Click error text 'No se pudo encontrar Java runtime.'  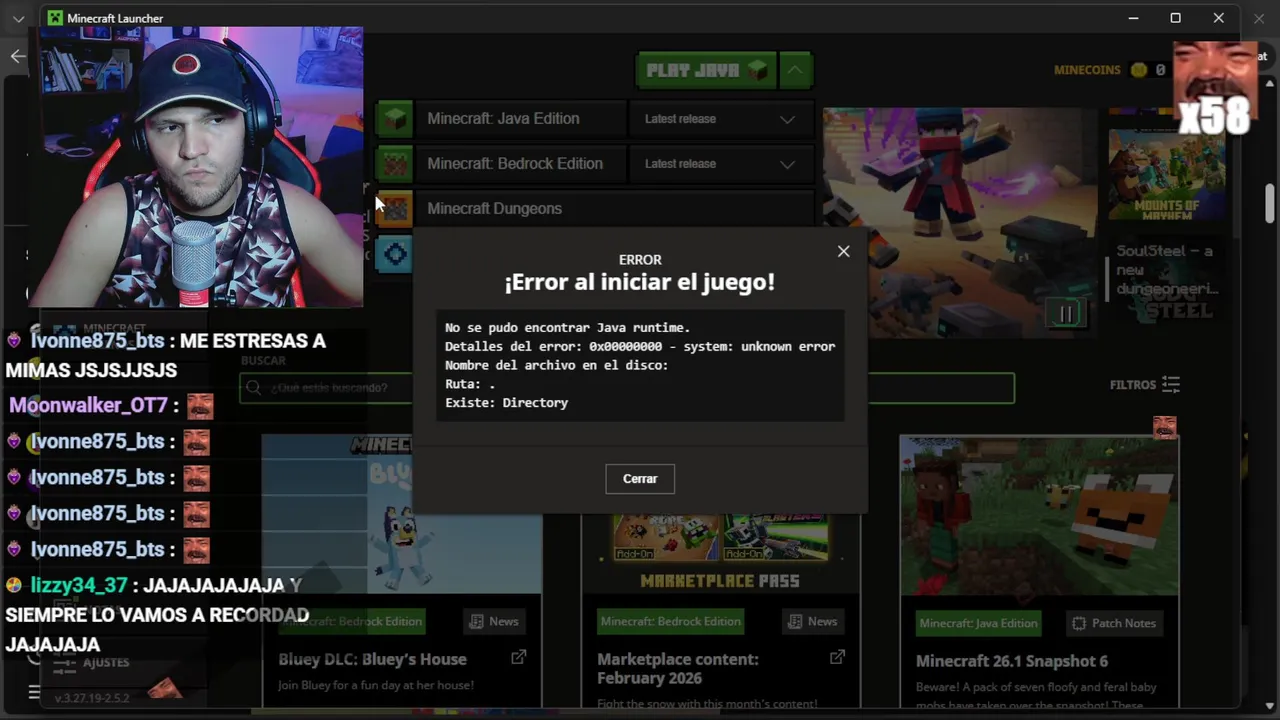pyautogui.click(x=567, y=328)
